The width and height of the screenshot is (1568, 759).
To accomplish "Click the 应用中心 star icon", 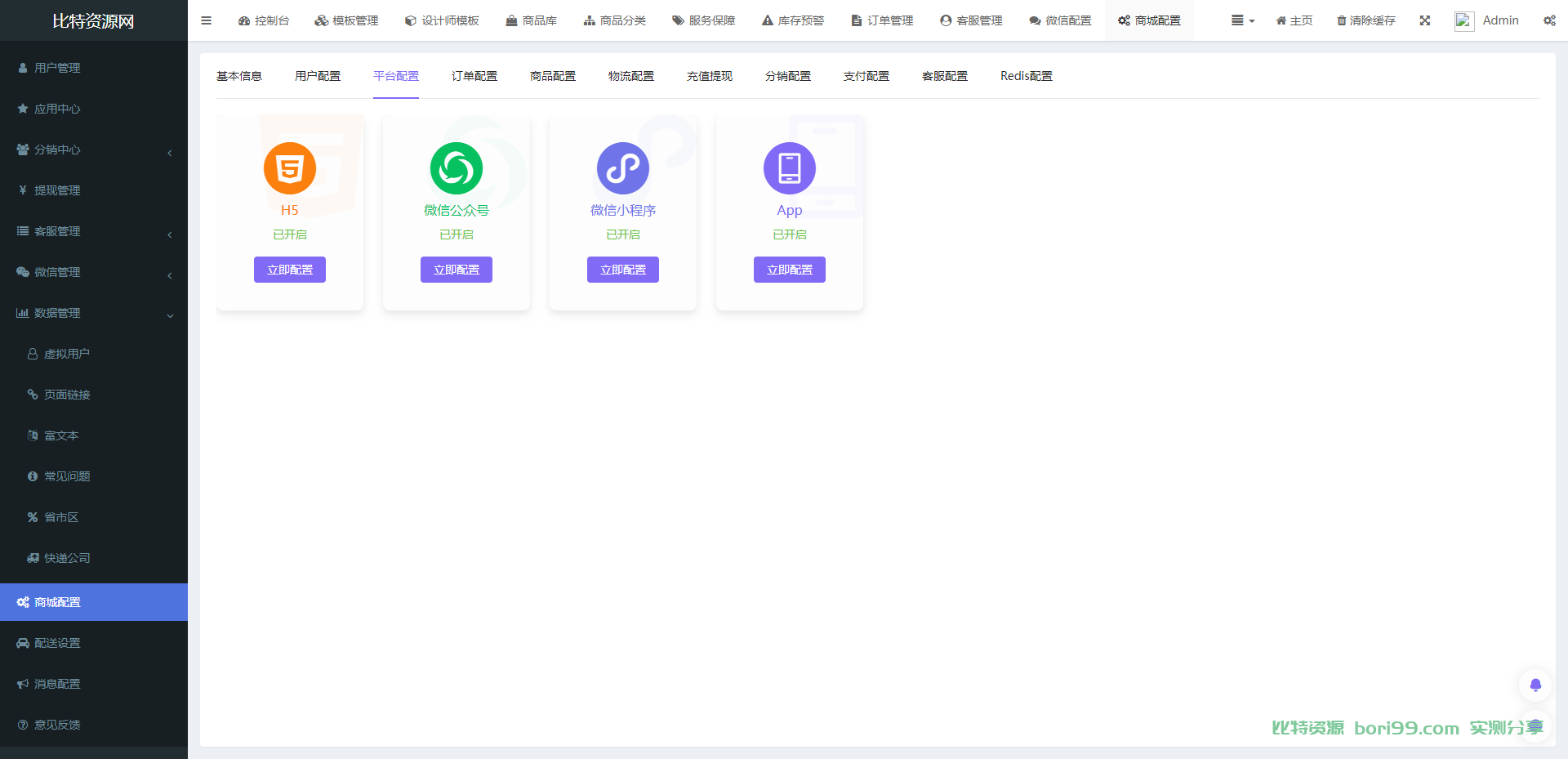I will (x=23, y=109).
